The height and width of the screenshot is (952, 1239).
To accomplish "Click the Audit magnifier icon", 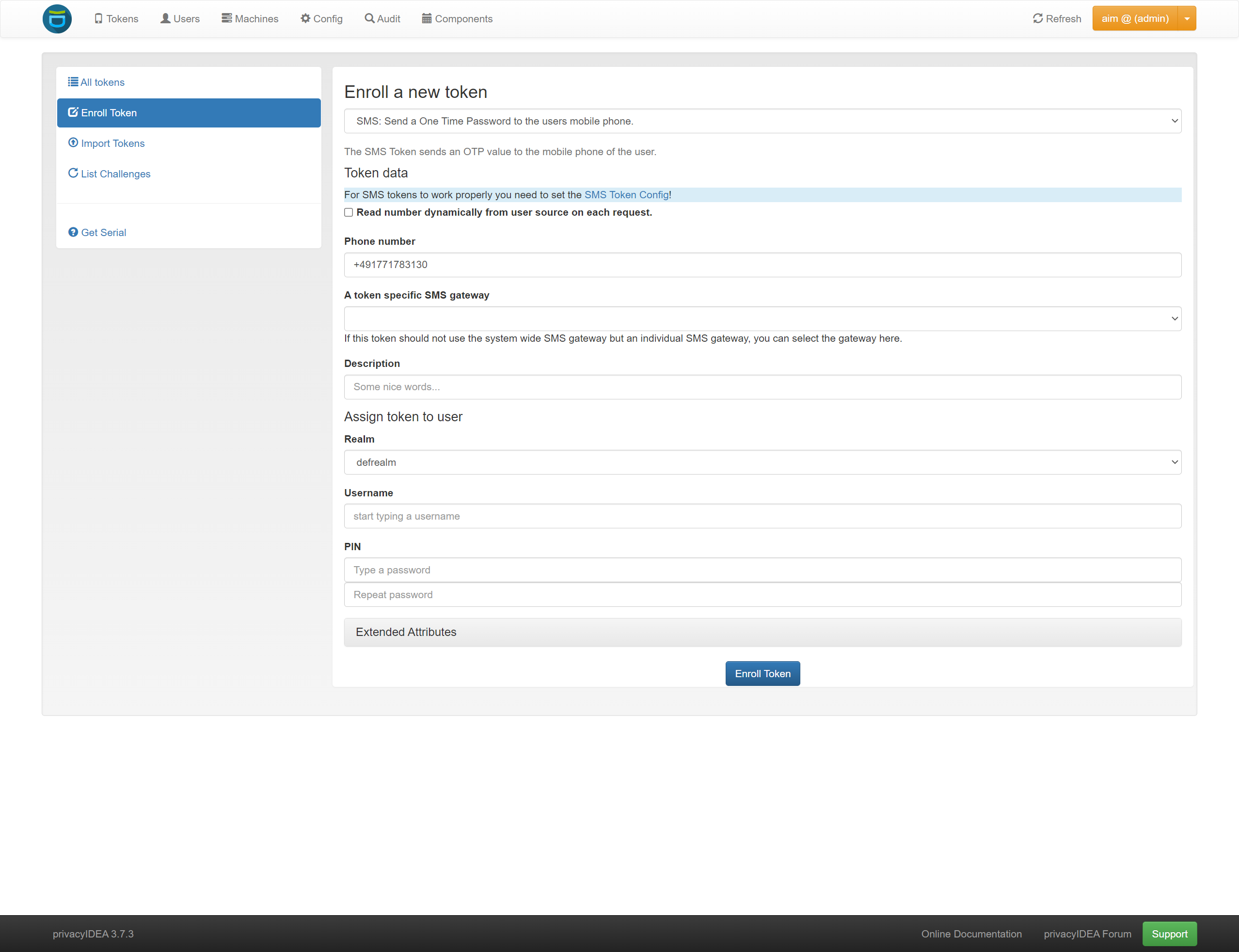I will tap(369, 19).
